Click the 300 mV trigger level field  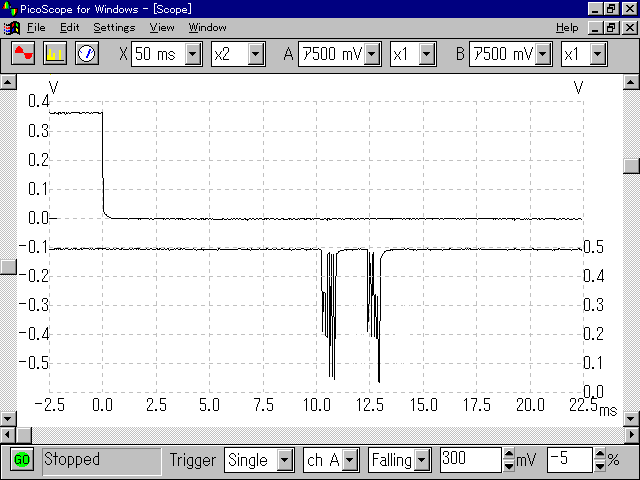point(471,460)
